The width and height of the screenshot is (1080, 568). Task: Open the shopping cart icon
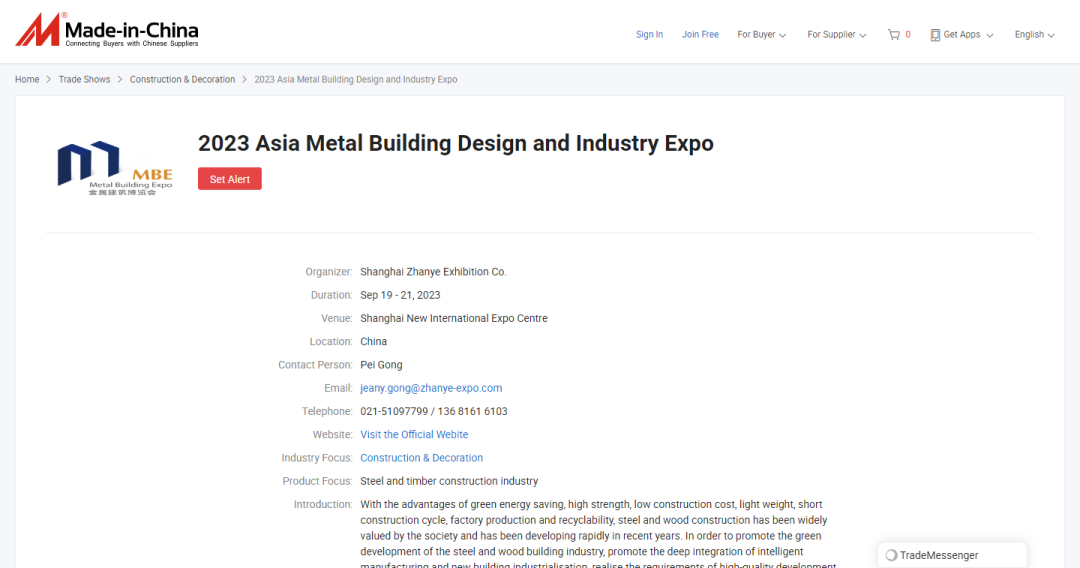coord(893,34)
